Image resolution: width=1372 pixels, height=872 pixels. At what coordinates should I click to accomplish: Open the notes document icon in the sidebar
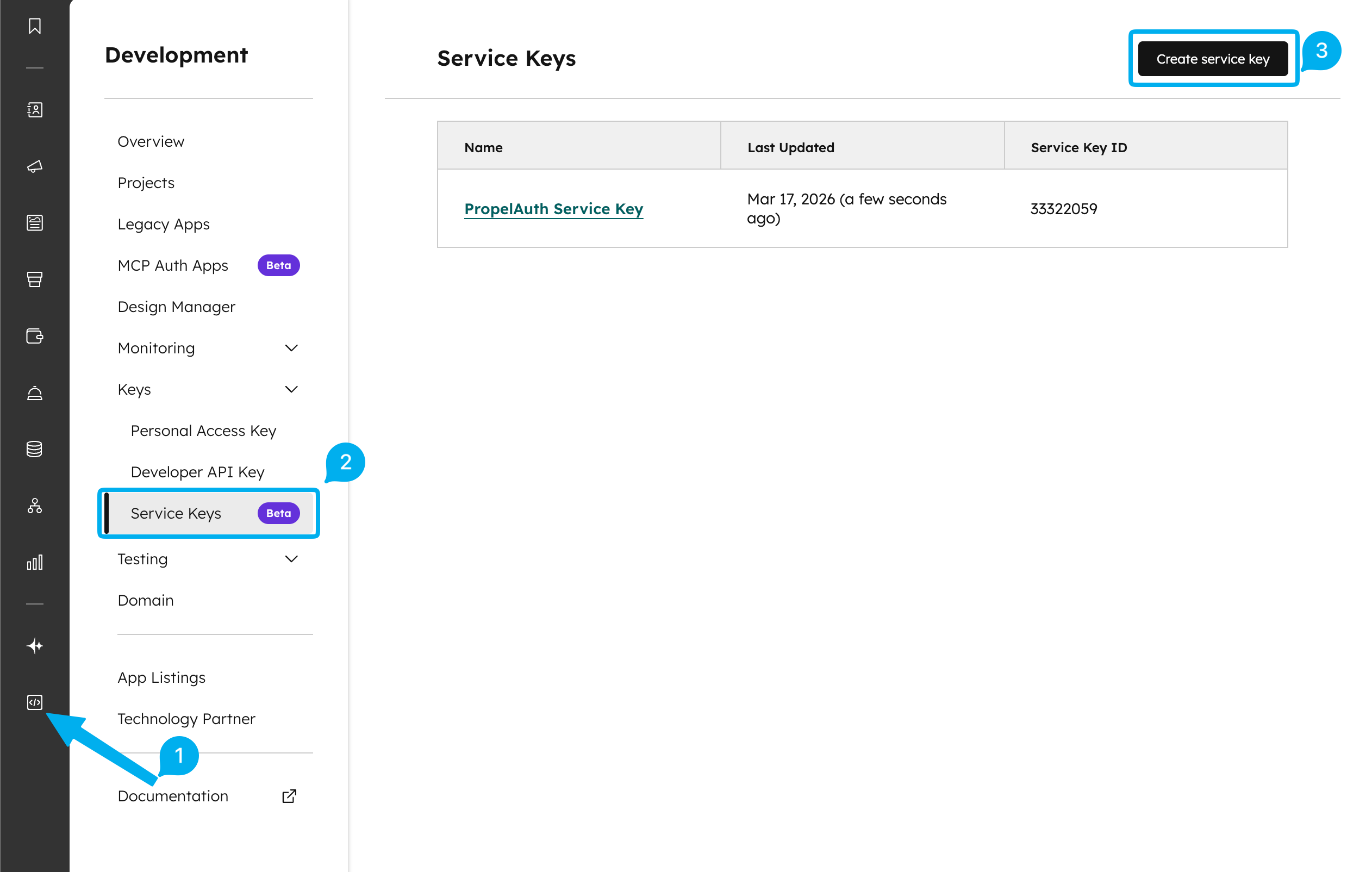pyautogui.click(x=34, y=222)
